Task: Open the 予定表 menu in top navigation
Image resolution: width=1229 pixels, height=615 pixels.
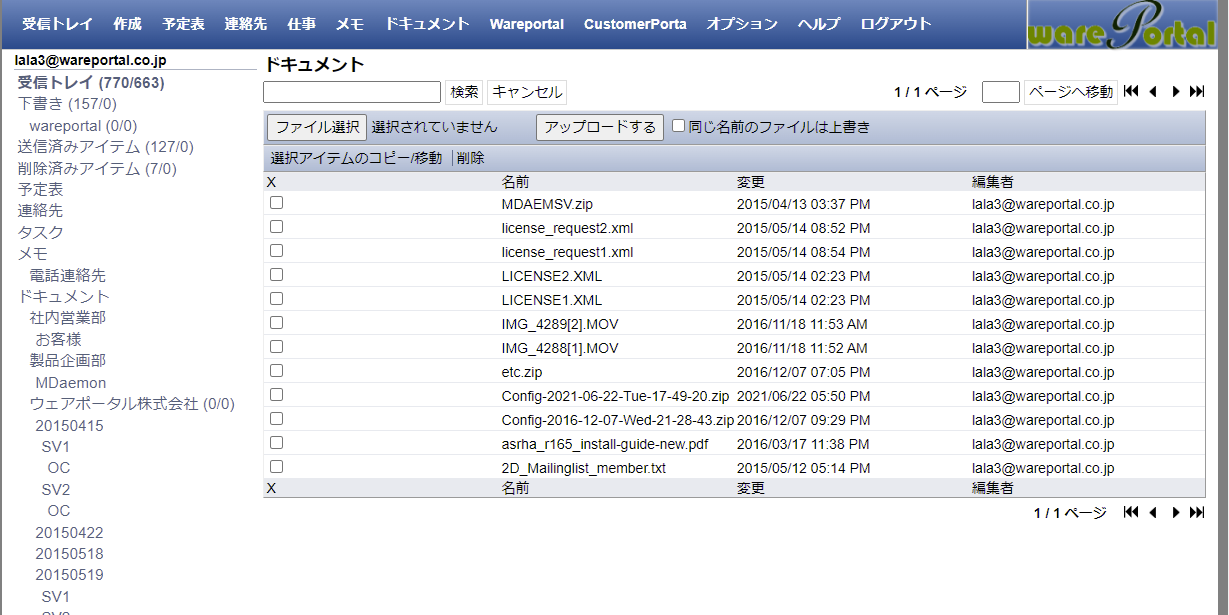Action: coord(183,24)
